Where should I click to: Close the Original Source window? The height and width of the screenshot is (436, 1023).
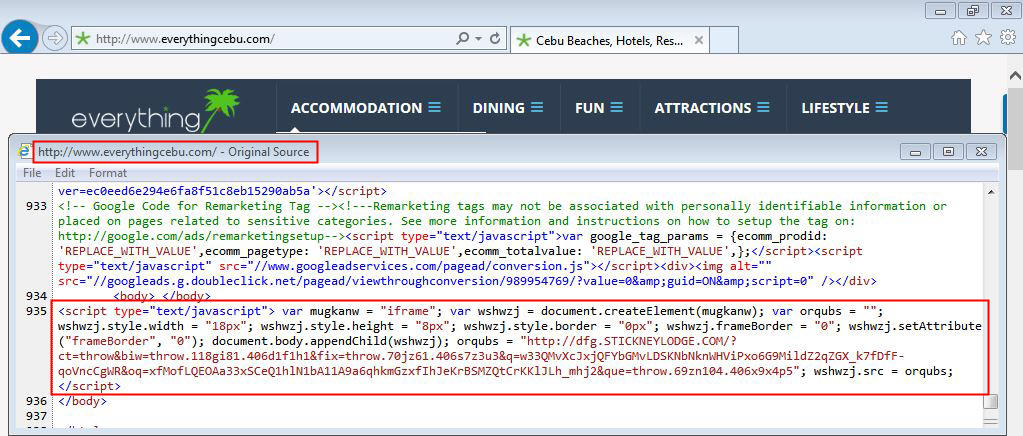981,151
